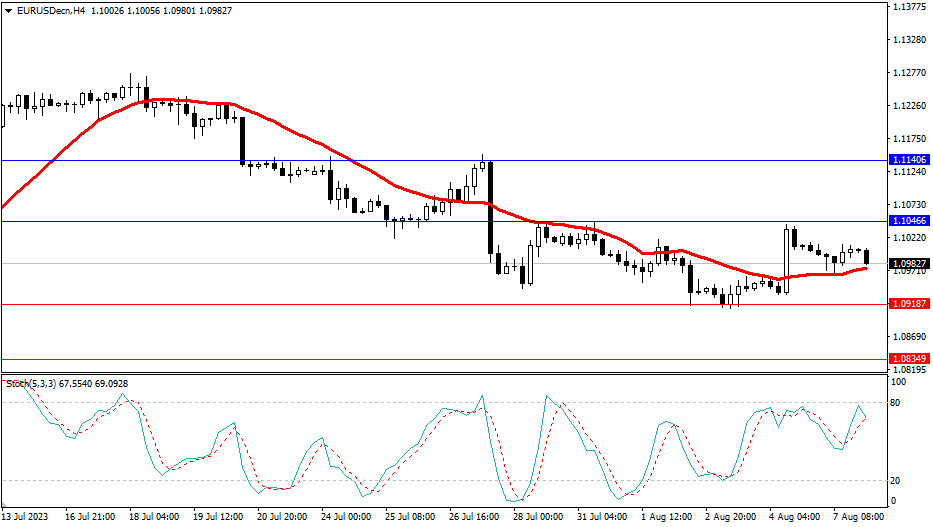Click the 1.13775 value on the price axis
The image size is (933, 527).
[x=908, y=7]
